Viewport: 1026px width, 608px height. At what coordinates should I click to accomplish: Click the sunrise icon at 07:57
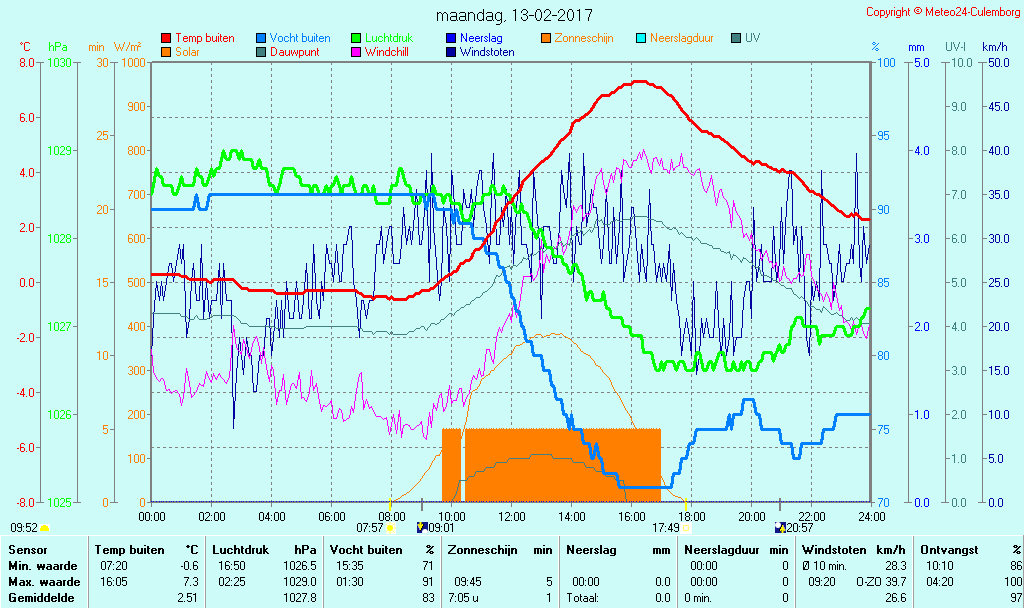point(390,527)
